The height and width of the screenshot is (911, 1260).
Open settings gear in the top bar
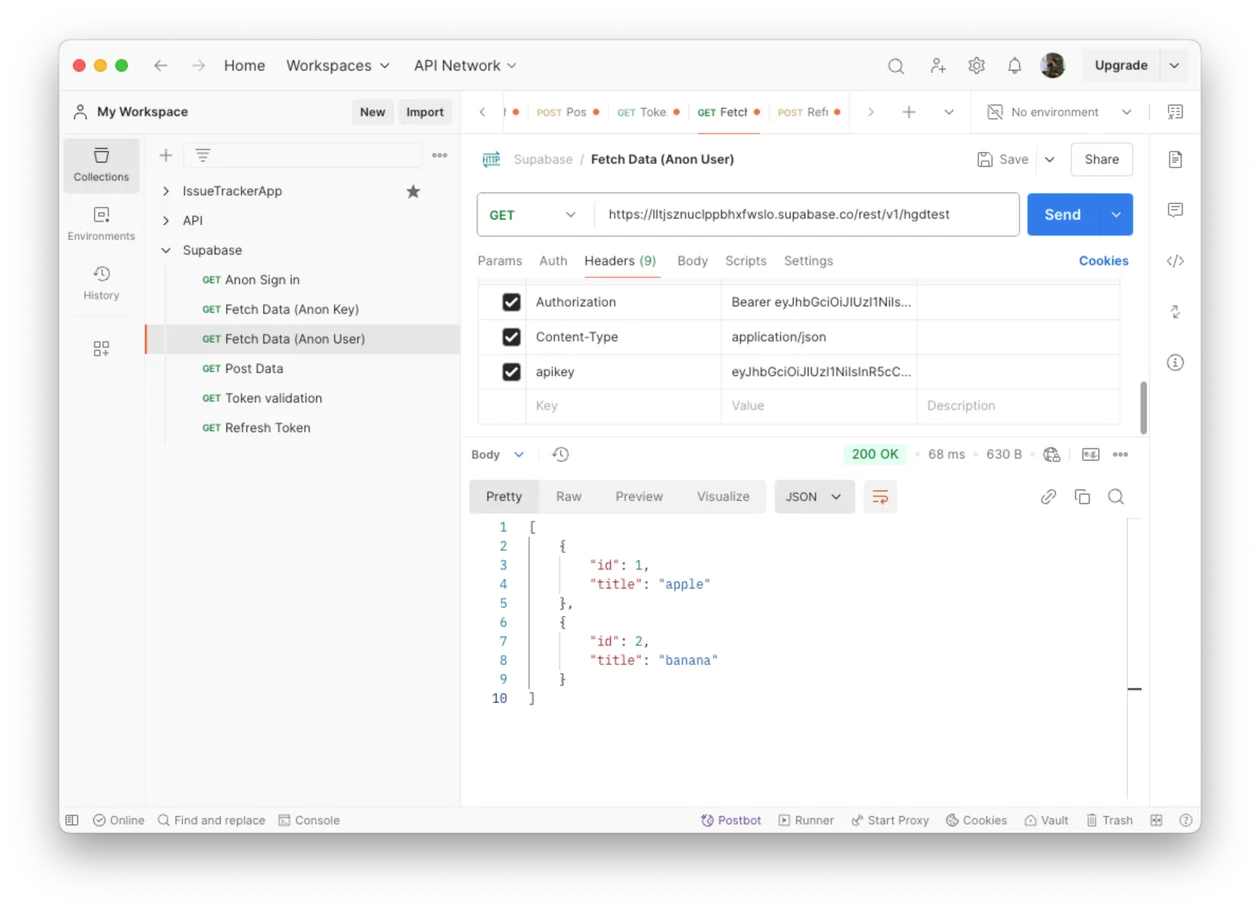[976, 66]
